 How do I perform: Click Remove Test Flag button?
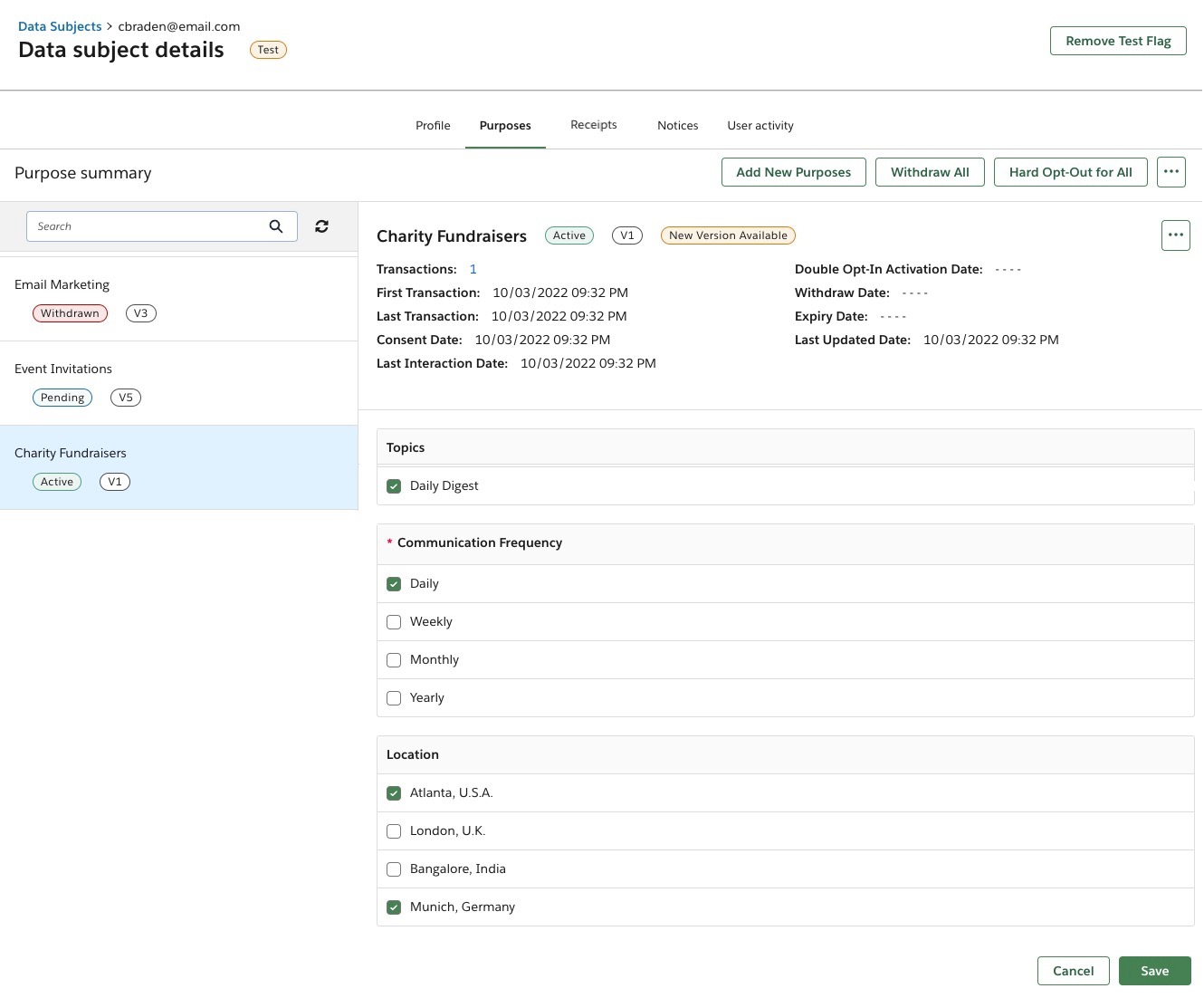1118,41
